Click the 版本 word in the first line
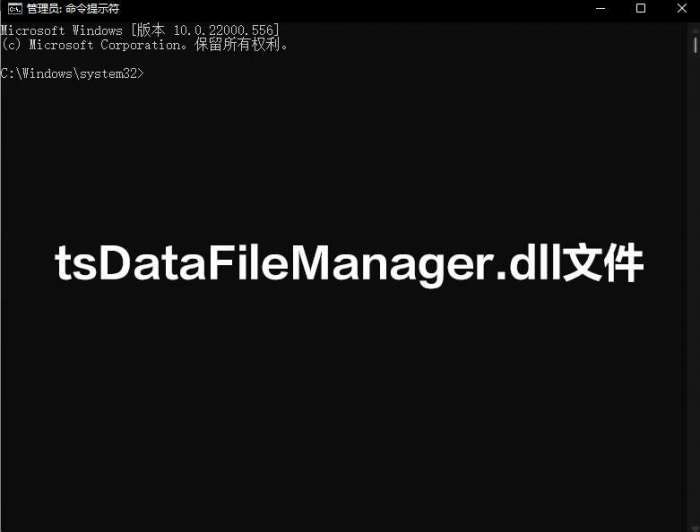700x532 pixels. [150, 30]
